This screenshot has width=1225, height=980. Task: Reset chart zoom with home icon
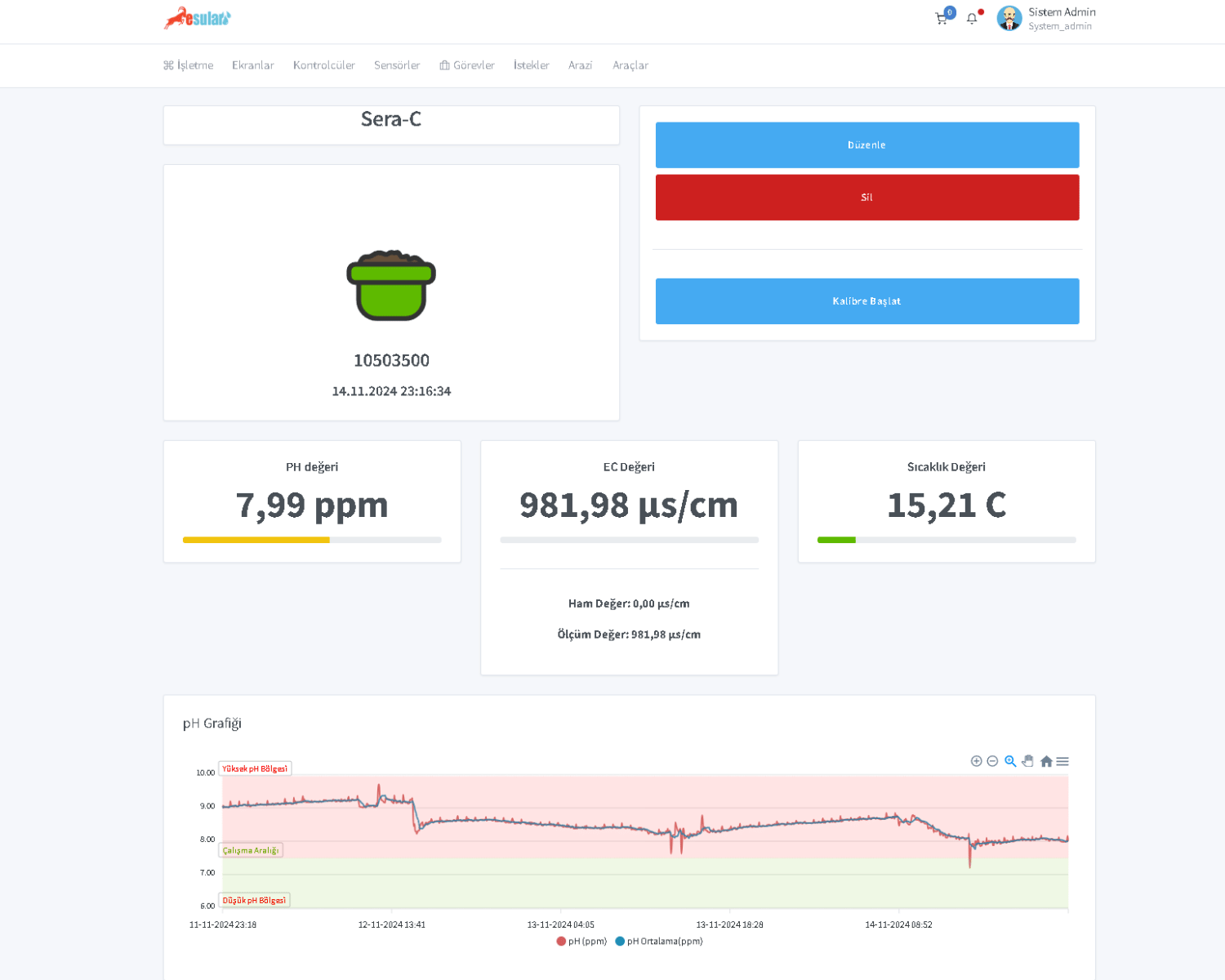point(1046,761)
